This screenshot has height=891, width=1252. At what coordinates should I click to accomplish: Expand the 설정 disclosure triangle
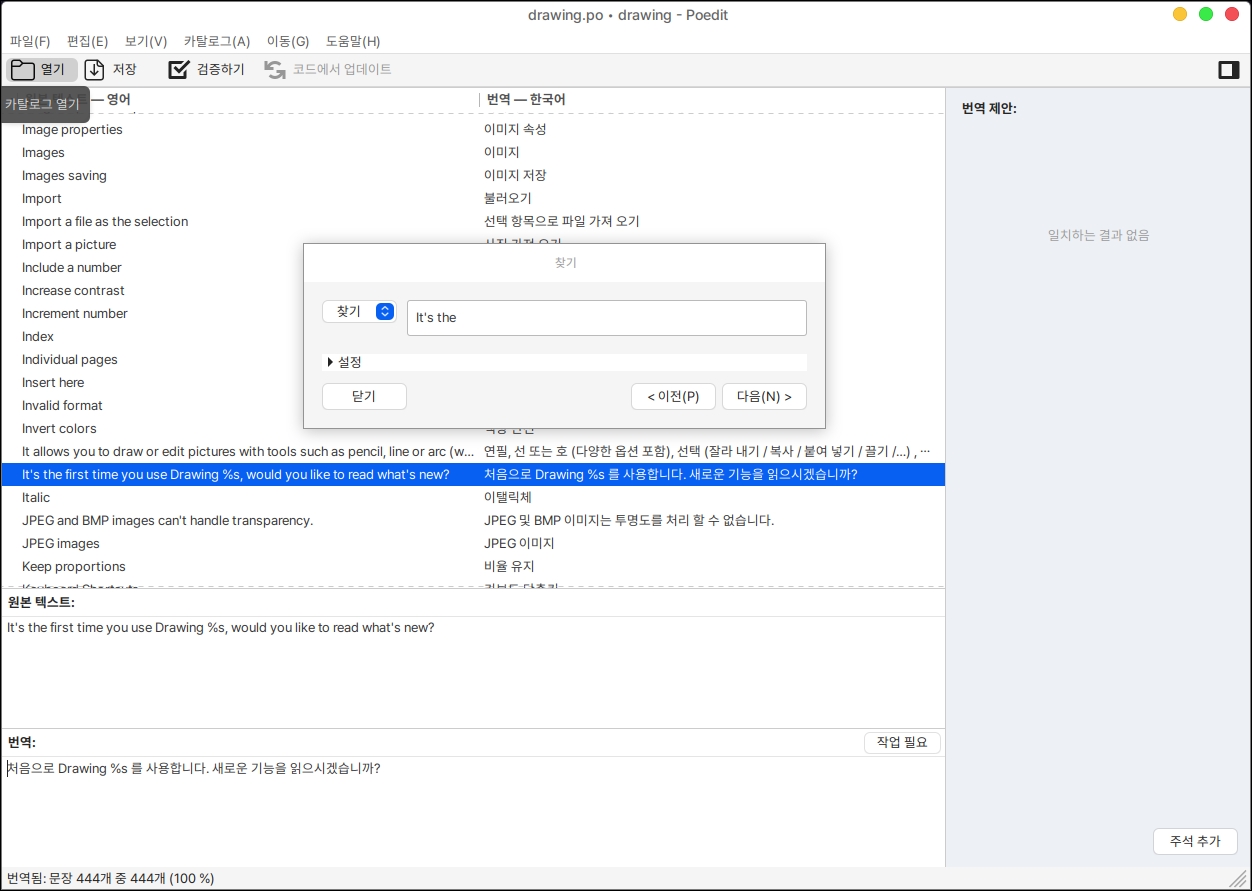click(x=330, y=362)
